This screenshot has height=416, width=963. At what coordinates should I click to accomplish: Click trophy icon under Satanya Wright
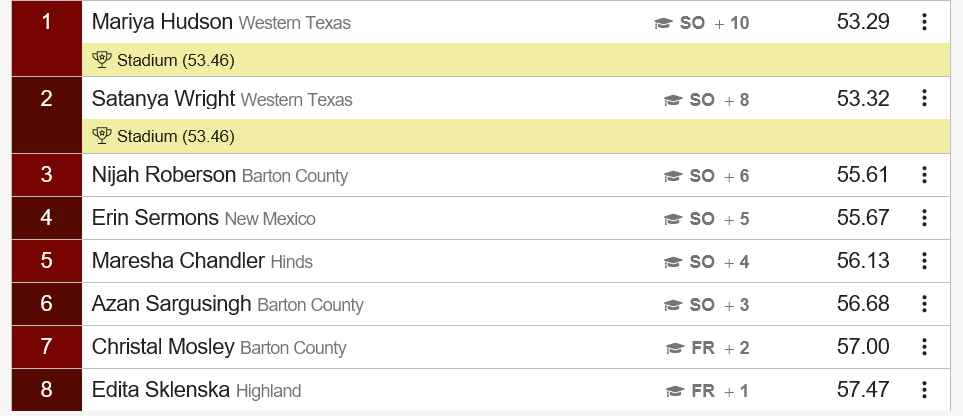pos(101,135)
